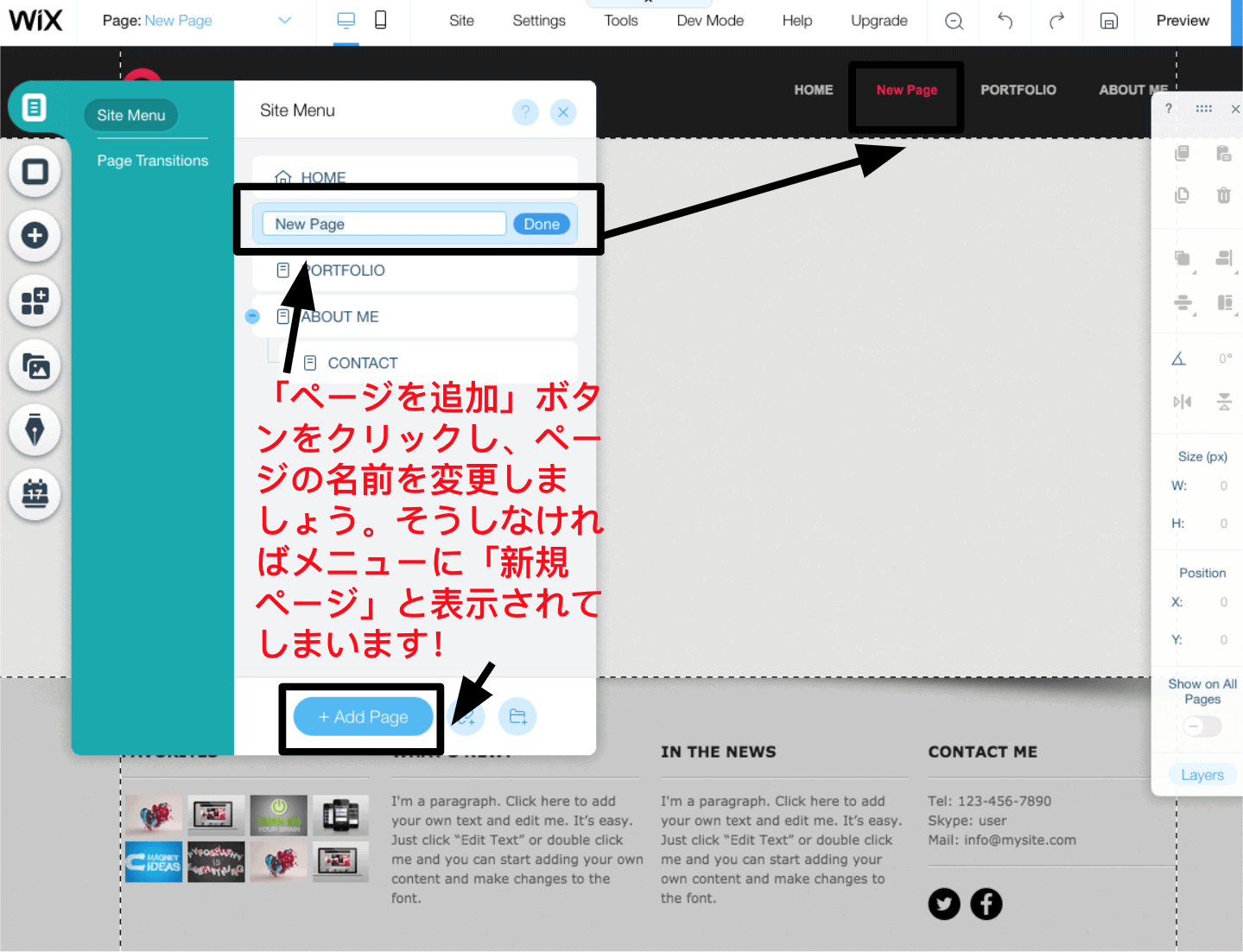Open the Background sidebar tool

point(35,171)
